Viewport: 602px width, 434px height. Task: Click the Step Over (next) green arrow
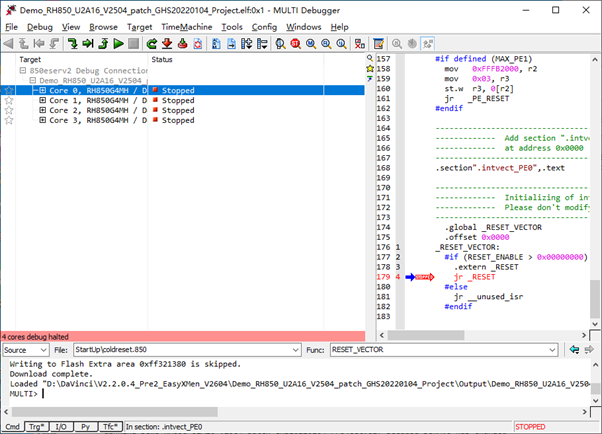pos(88,43)
